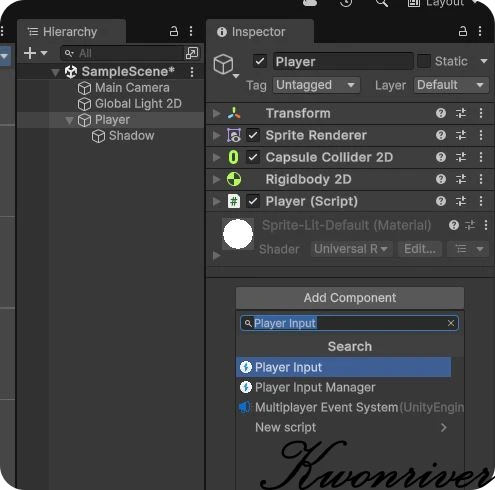Collapse the SampleScene tree node
495x490 pixels.
click(55, 72)
